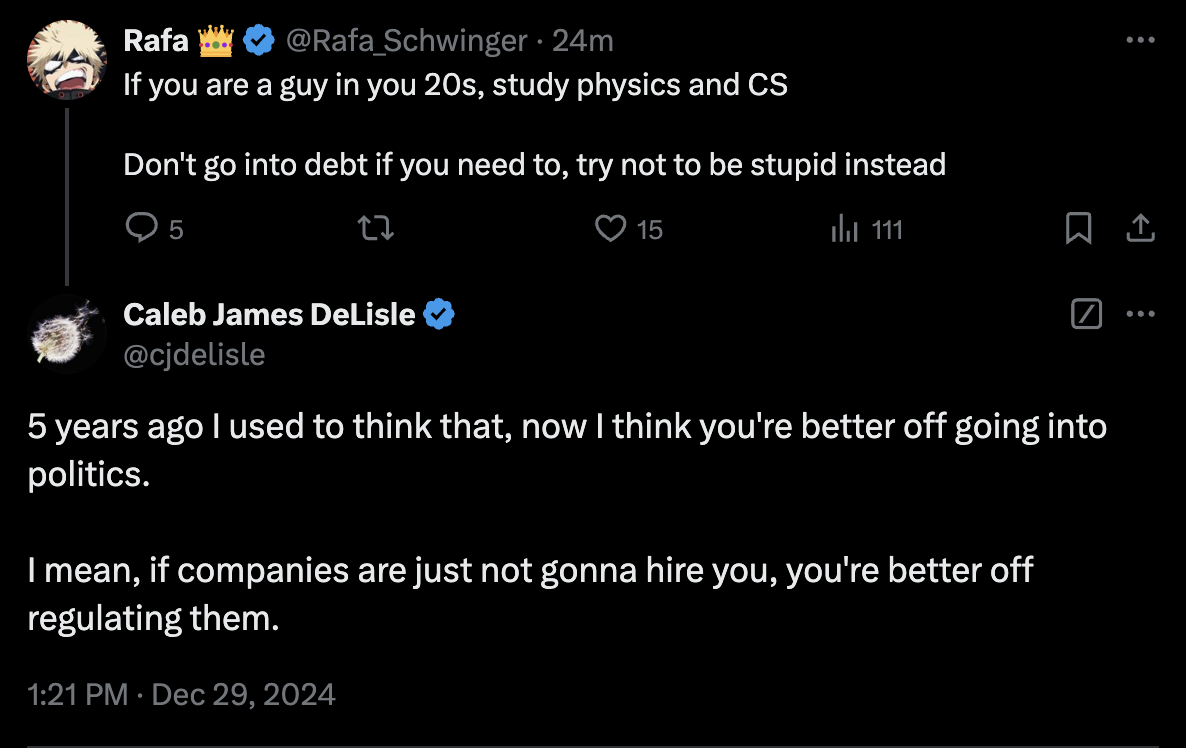The width and height of the screenshot is (1186, 748).
Task: Open Caleb's dandelion profile avatar
Action: tap(67, 334)
